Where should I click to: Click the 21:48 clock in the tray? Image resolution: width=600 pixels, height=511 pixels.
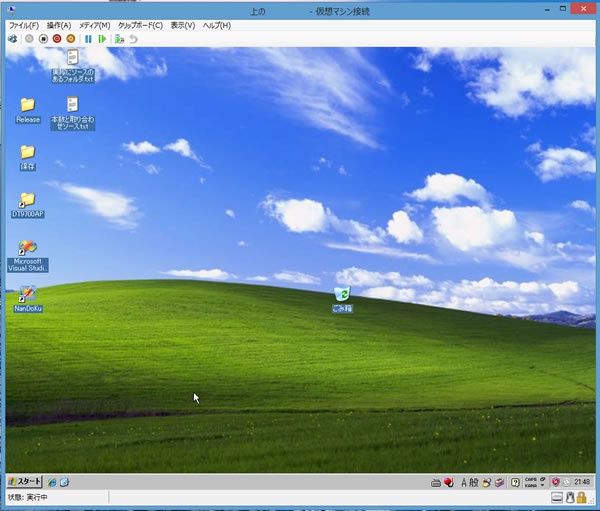[x=582, y=482]
